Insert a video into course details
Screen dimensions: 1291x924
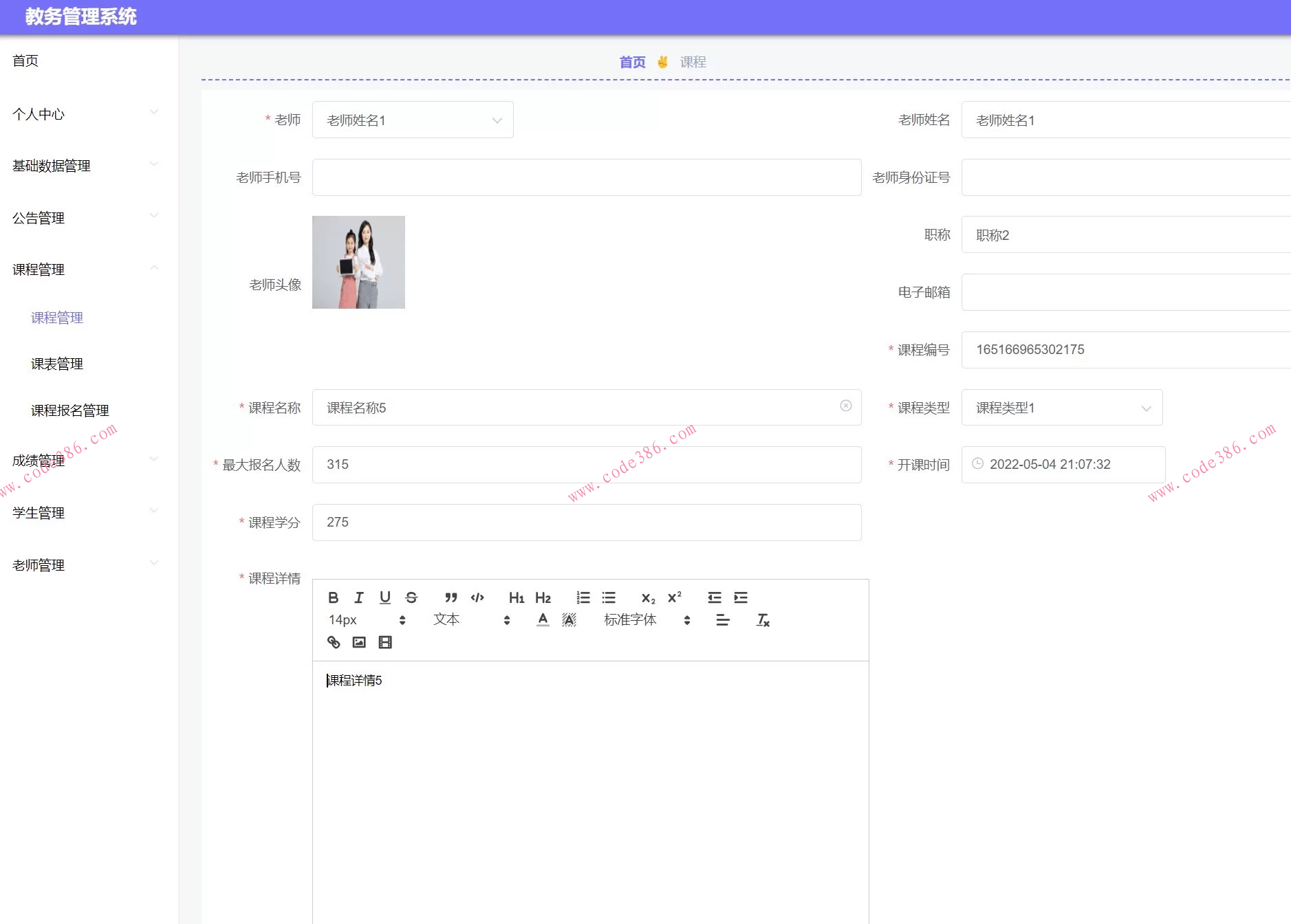click(x=384, y=642)
